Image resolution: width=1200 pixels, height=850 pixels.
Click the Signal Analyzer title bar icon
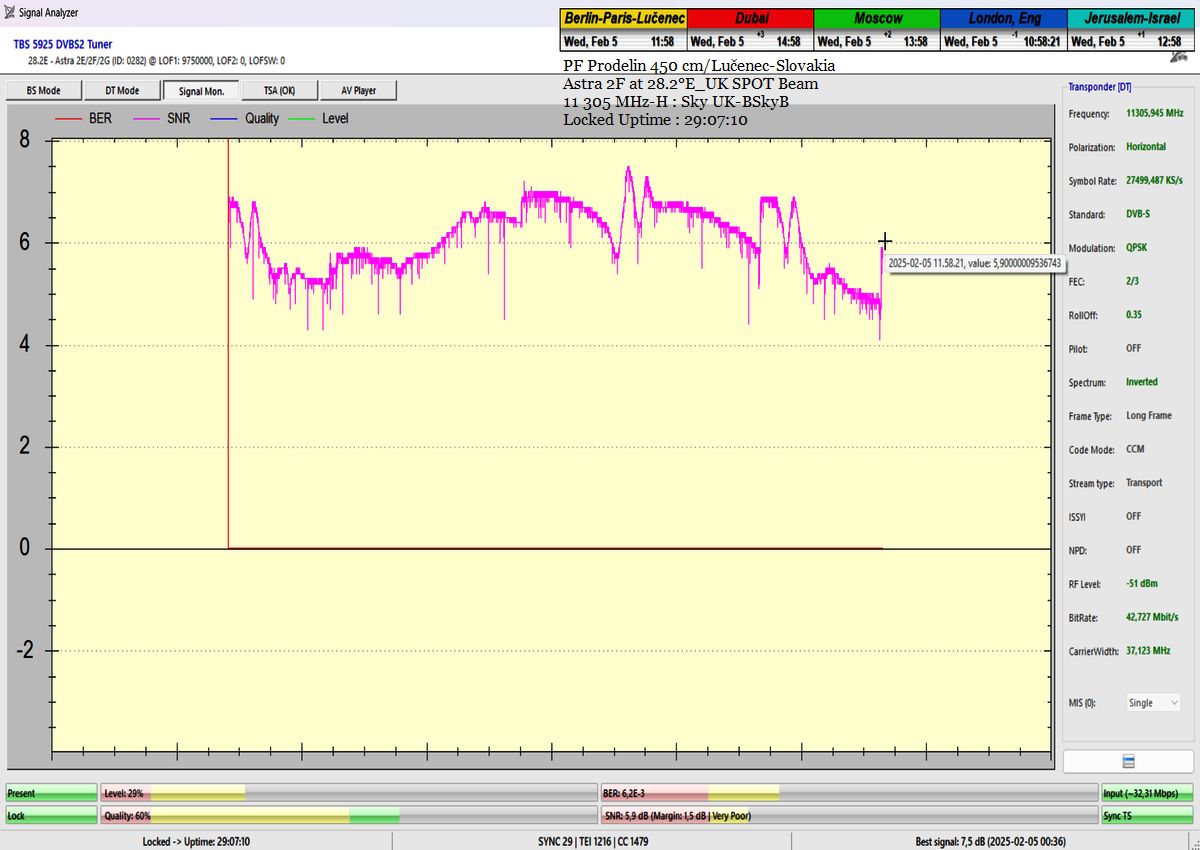[x=10, y=13]
